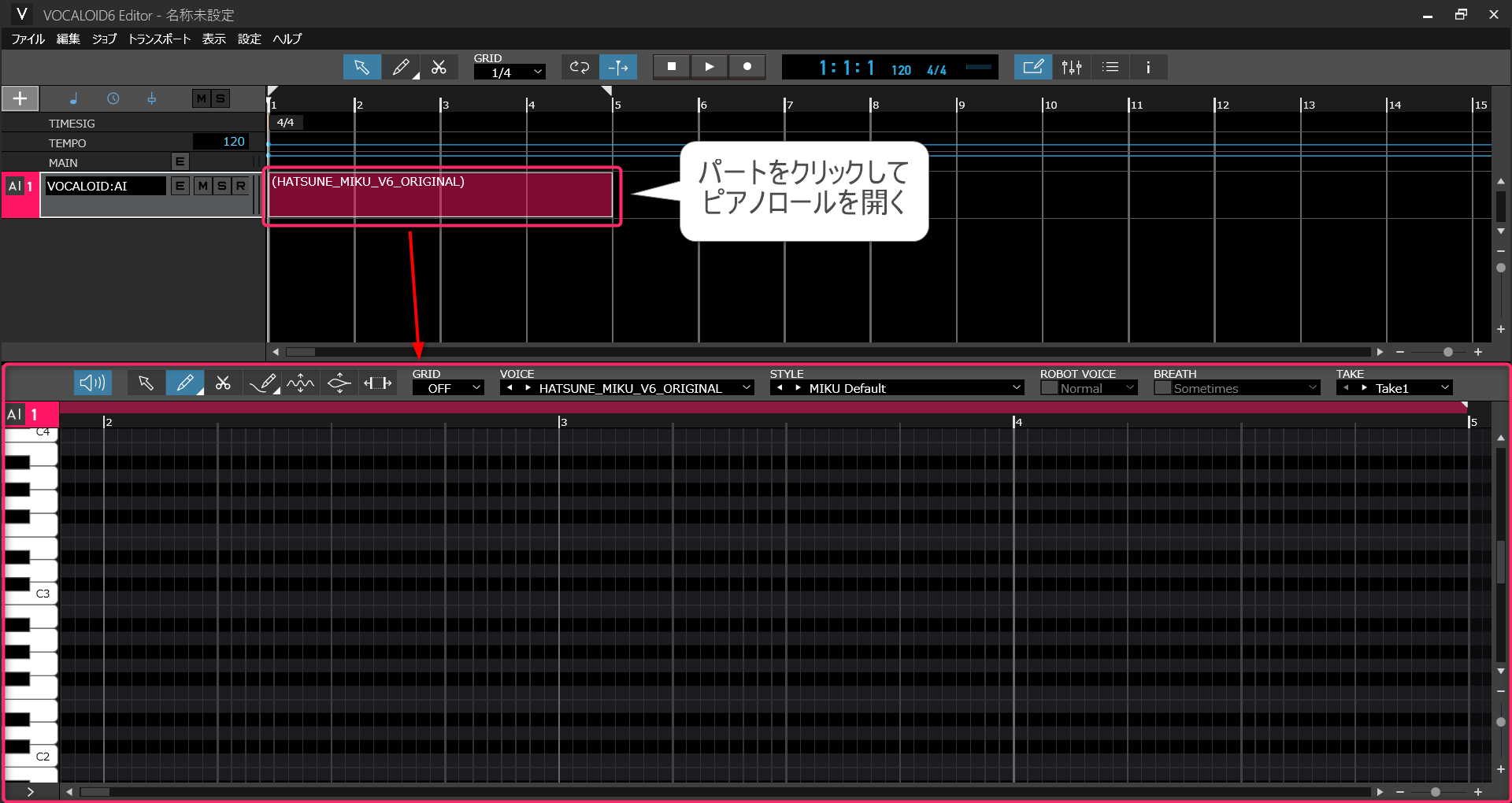Toggle global solo S button in header
The height and width of the screenshot is (803, 1512).
pyautogui.click(x=220, y=98)
